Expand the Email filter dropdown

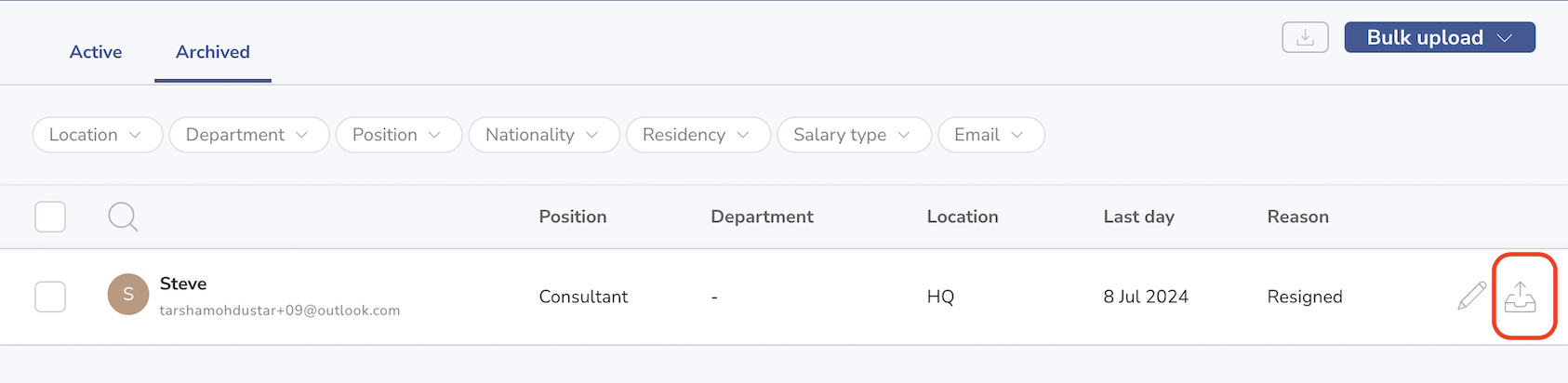[x=991, y=135]
